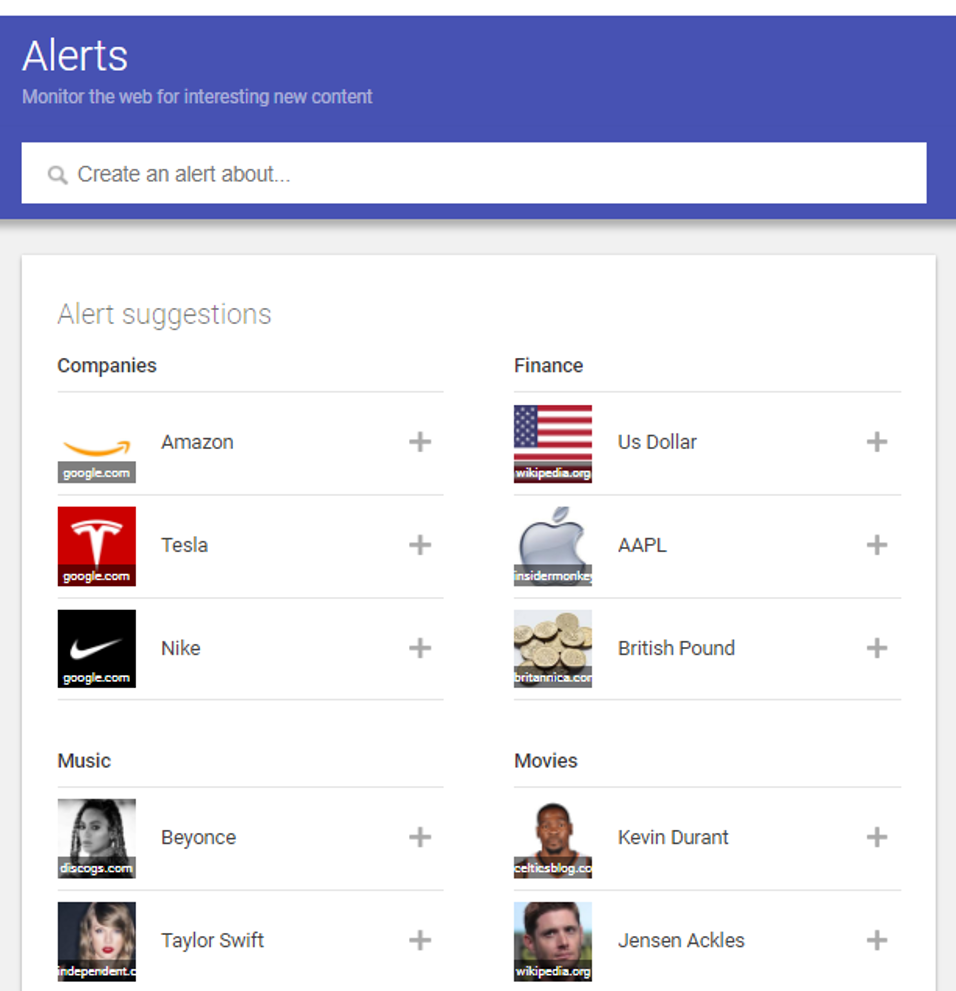Select the Companies section heading
The width and height of the screenshot is (956, 991).
[107, 366]
